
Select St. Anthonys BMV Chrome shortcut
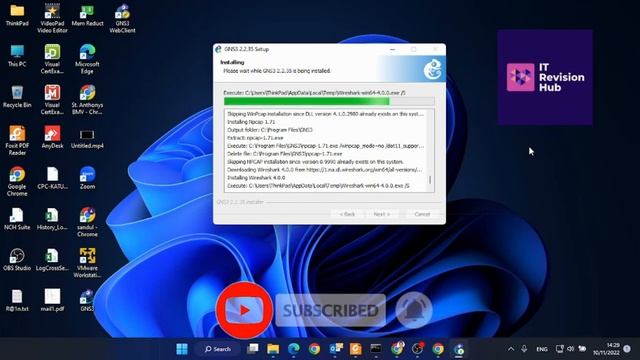87,100
